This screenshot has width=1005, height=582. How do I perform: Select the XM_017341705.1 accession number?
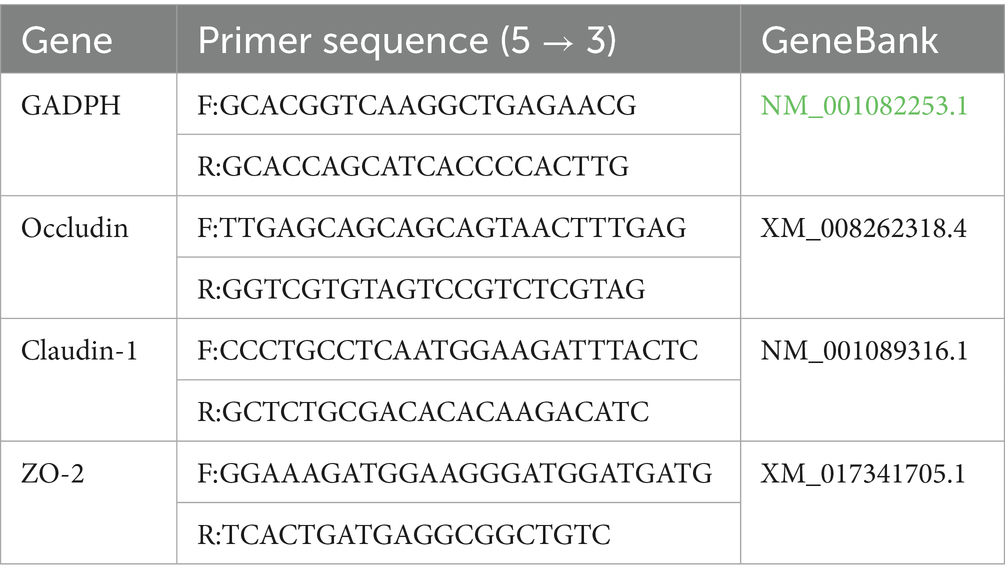(863, 473)
